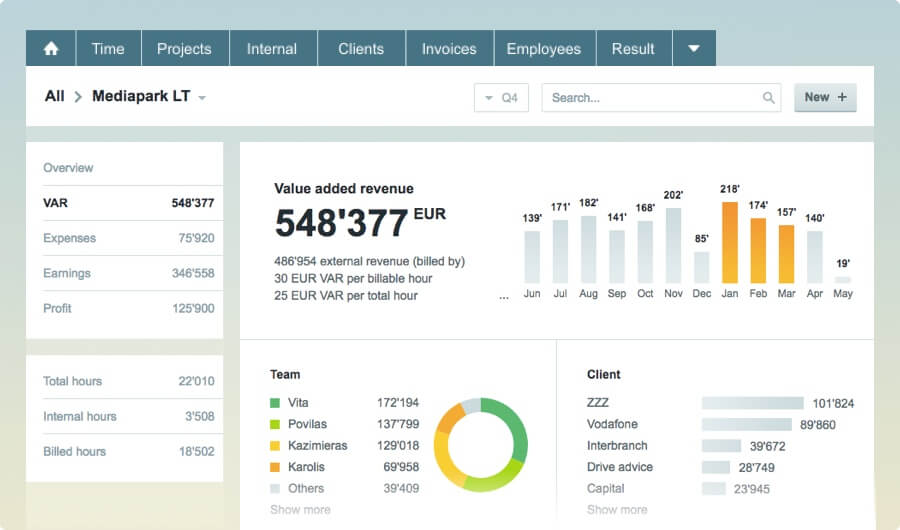Select the ZZZ client bar
The width and height of the screenshot is (900, 530).
[x=752, y=403]
